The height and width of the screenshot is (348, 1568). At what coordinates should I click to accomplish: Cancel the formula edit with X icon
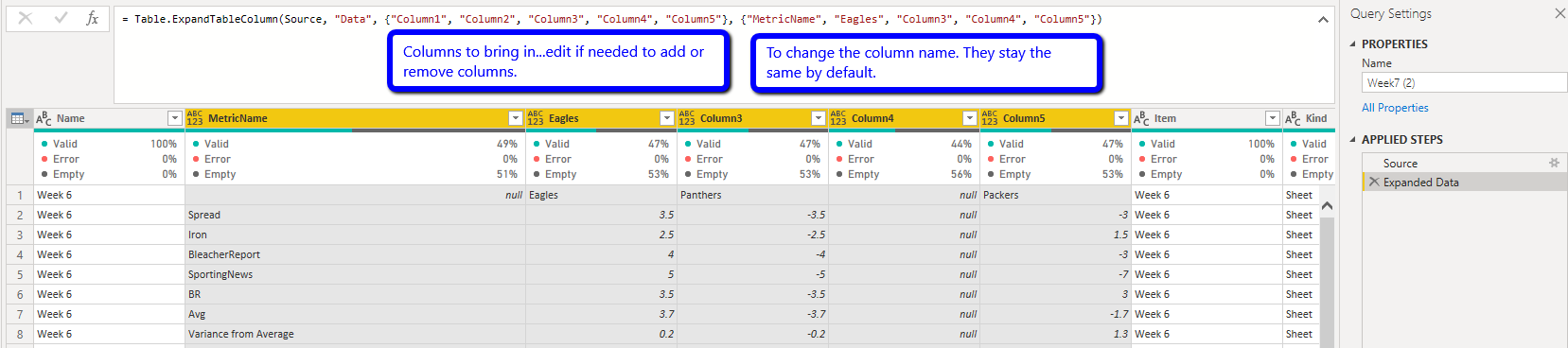point(26,18)
